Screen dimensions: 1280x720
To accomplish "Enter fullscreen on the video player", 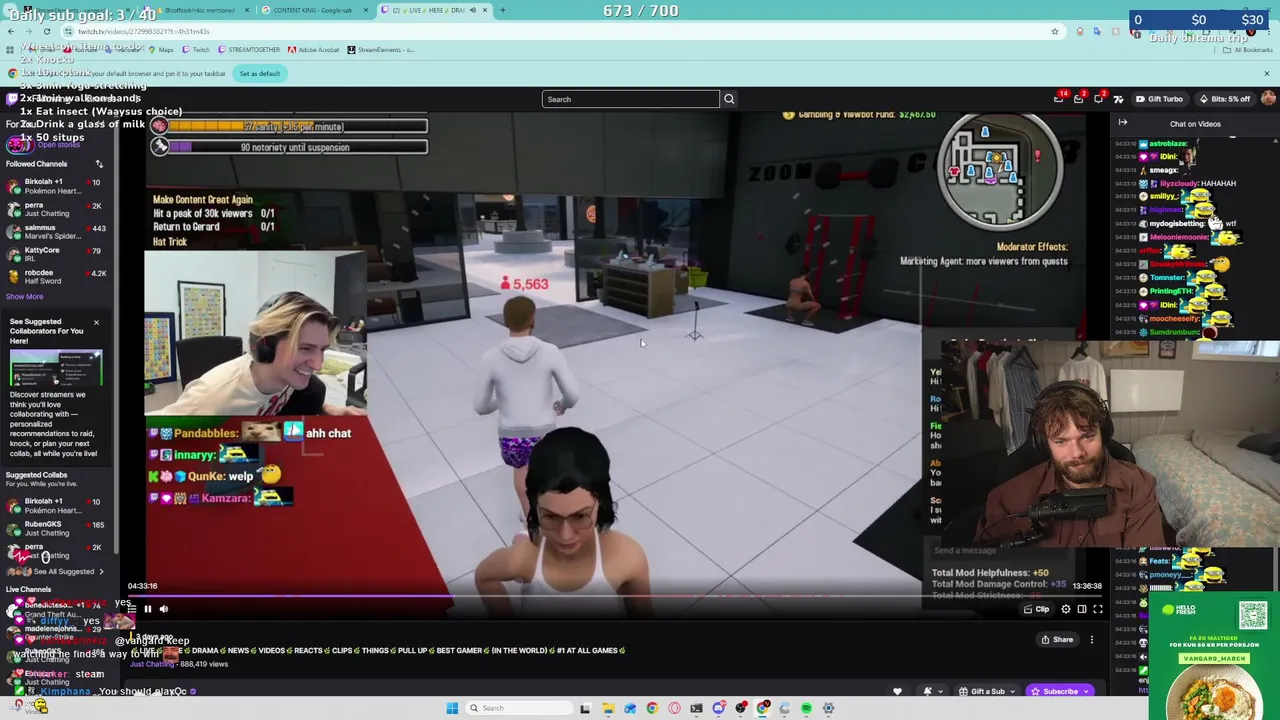I will click(1098, 609).
